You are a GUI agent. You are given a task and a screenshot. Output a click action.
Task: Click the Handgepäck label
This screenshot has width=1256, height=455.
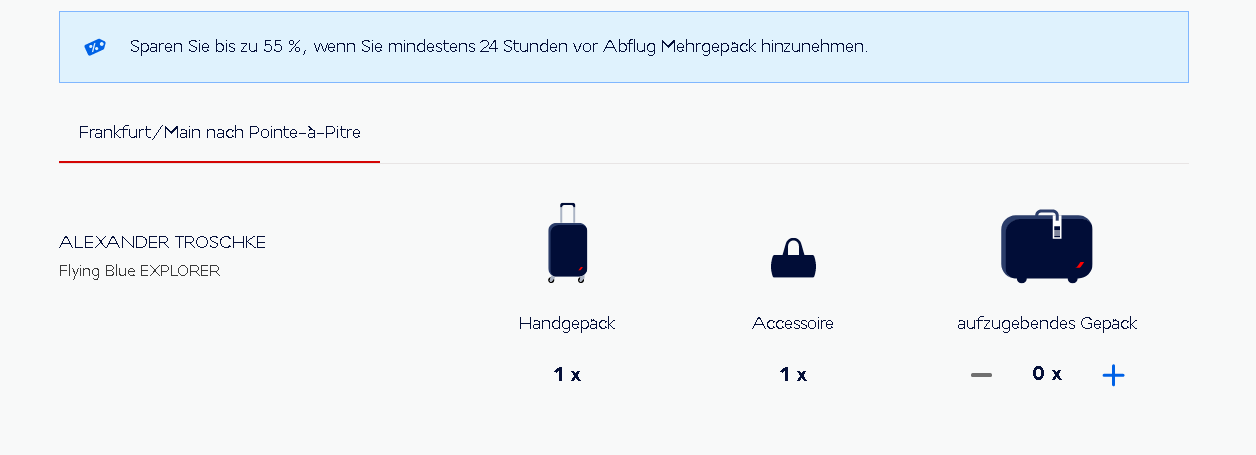(x=567, y=323)
